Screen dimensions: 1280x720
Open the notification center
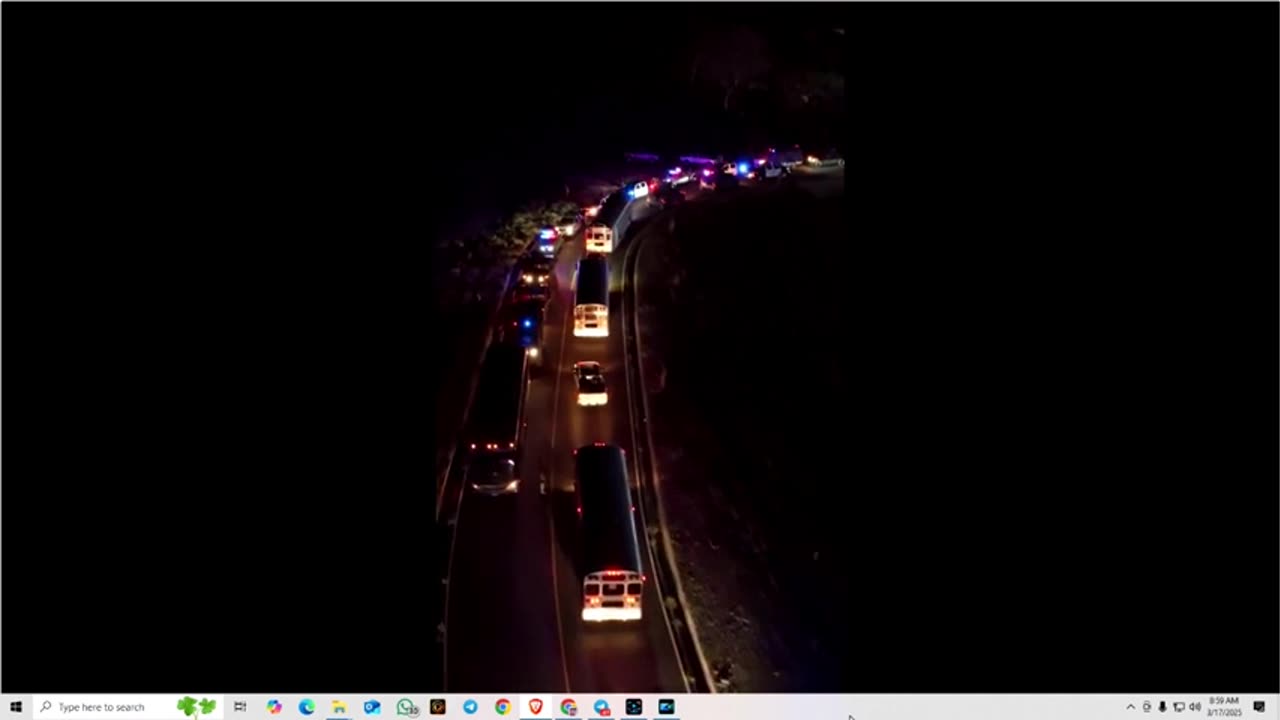(x=1259, y=707)
